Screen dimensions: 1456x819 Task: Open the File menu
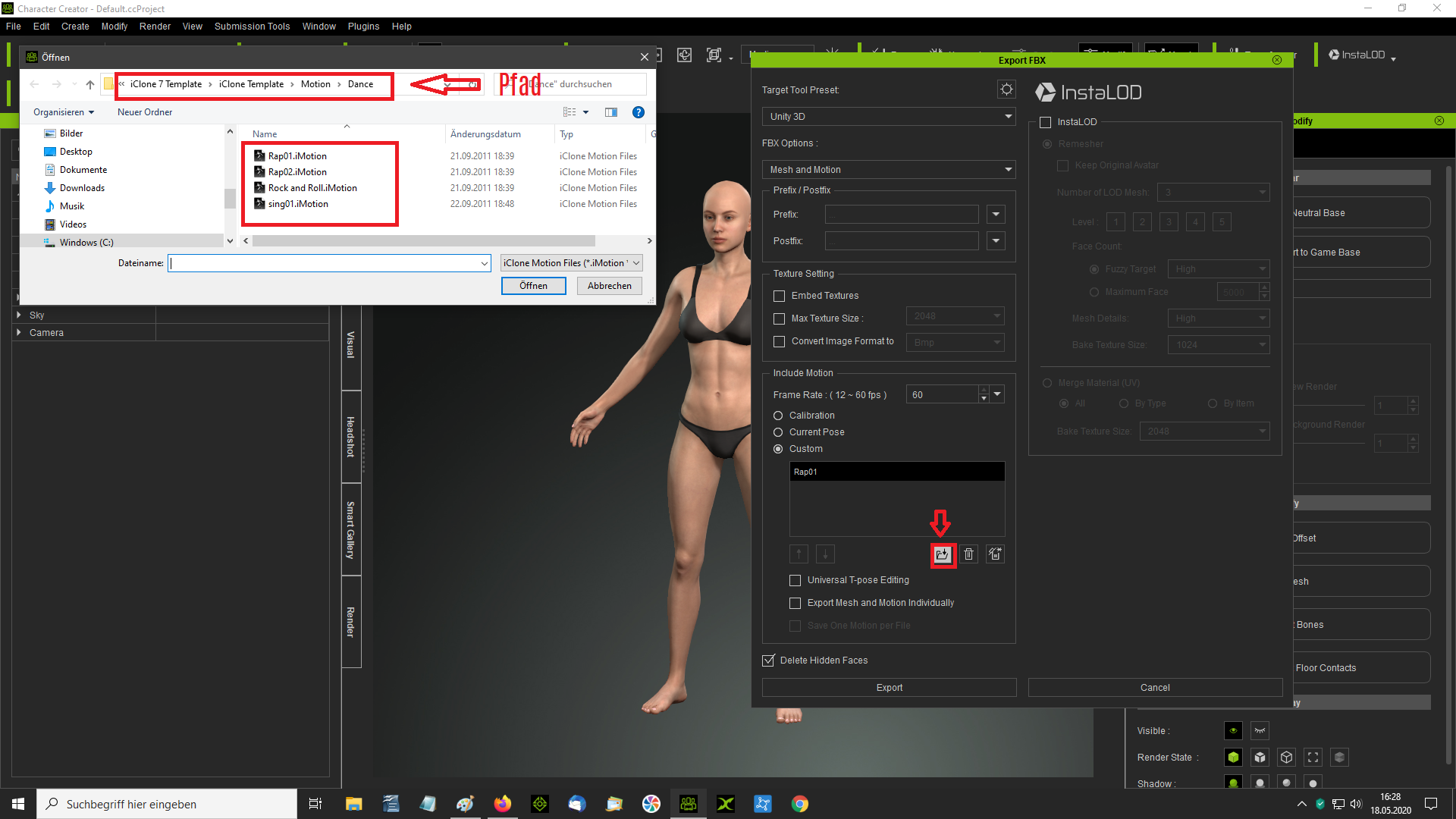[x=14, y=26]
